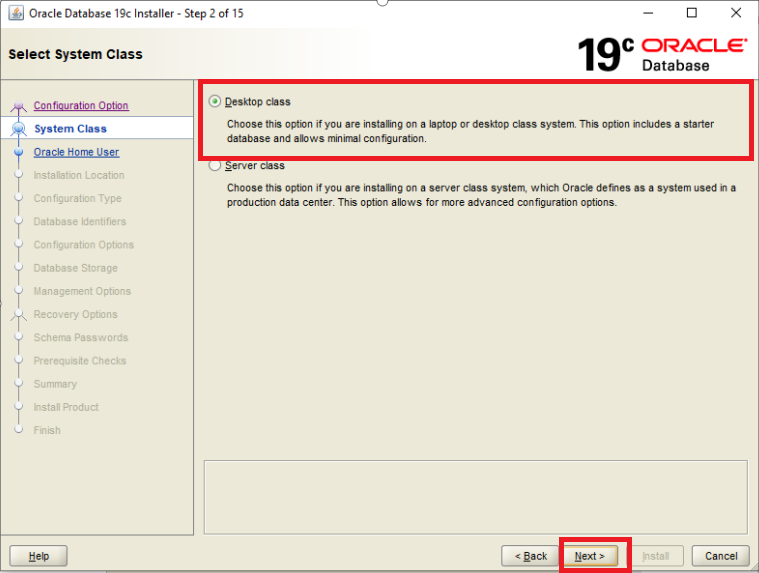Click the Oracle 19c Database logo
759x573 pixels.
[662, 54]
